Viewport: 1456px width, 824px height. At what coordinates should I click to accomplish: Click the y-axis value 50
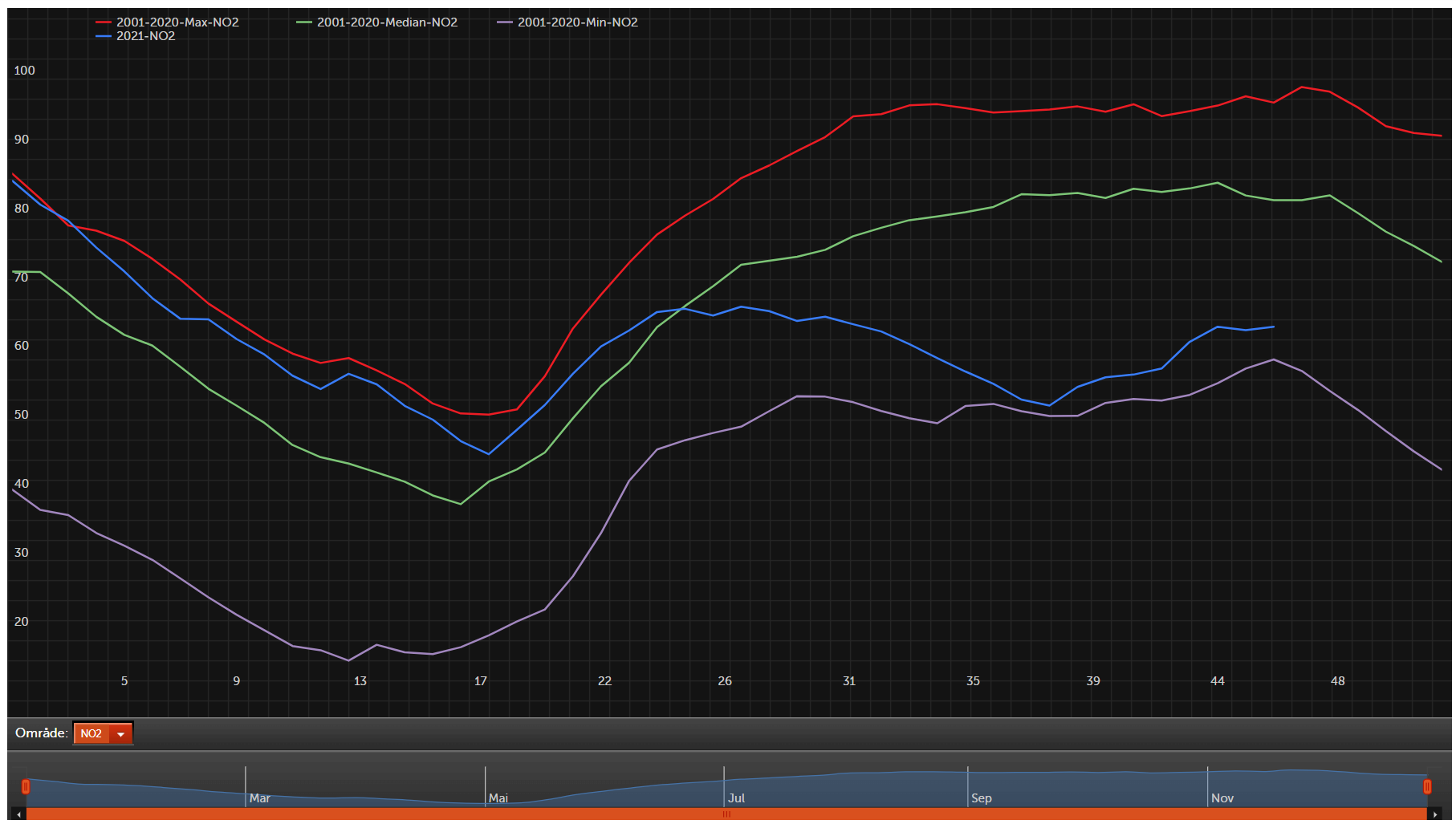tap(22, 415)
